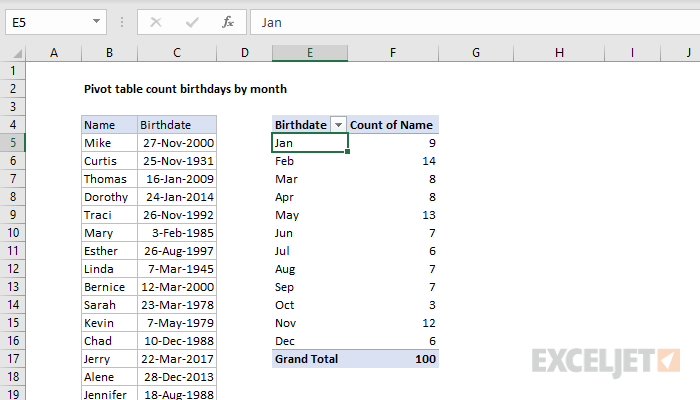Screen dimensions: 700x400
Task: Click the 'Birthdate' header in column C
Action: click(177, 125)
